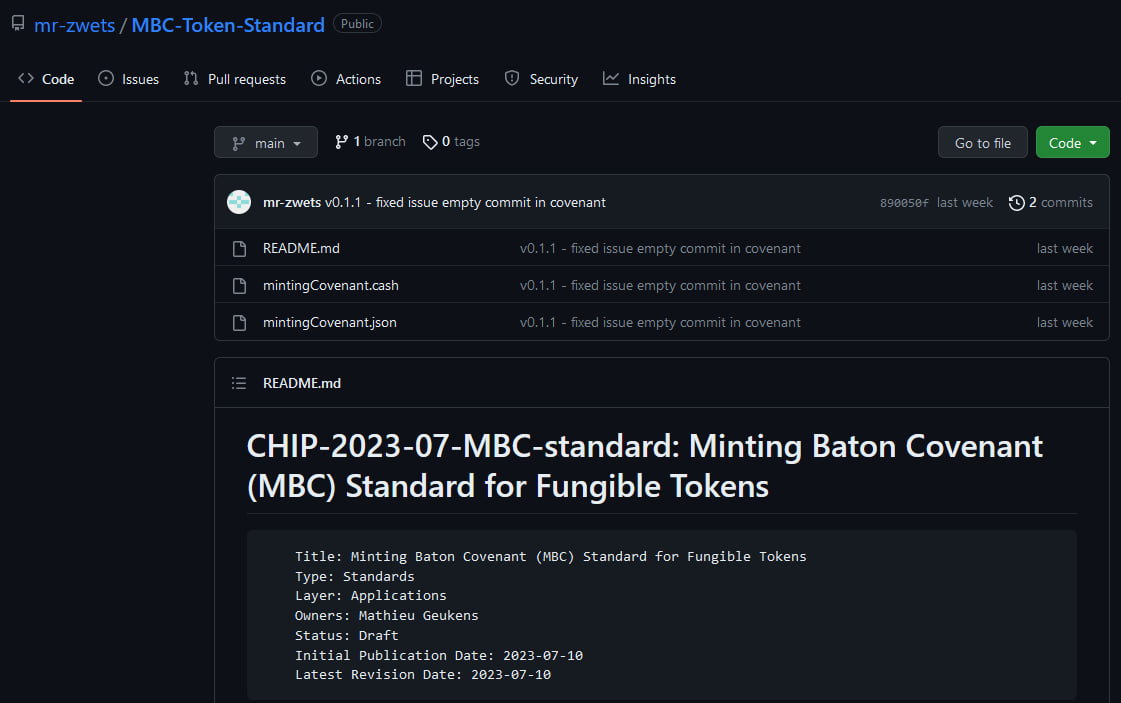Viewport: 1121px width, 703px height.
Task: Click the Issues circle-dot icon
Action: (x=106, y=79)
